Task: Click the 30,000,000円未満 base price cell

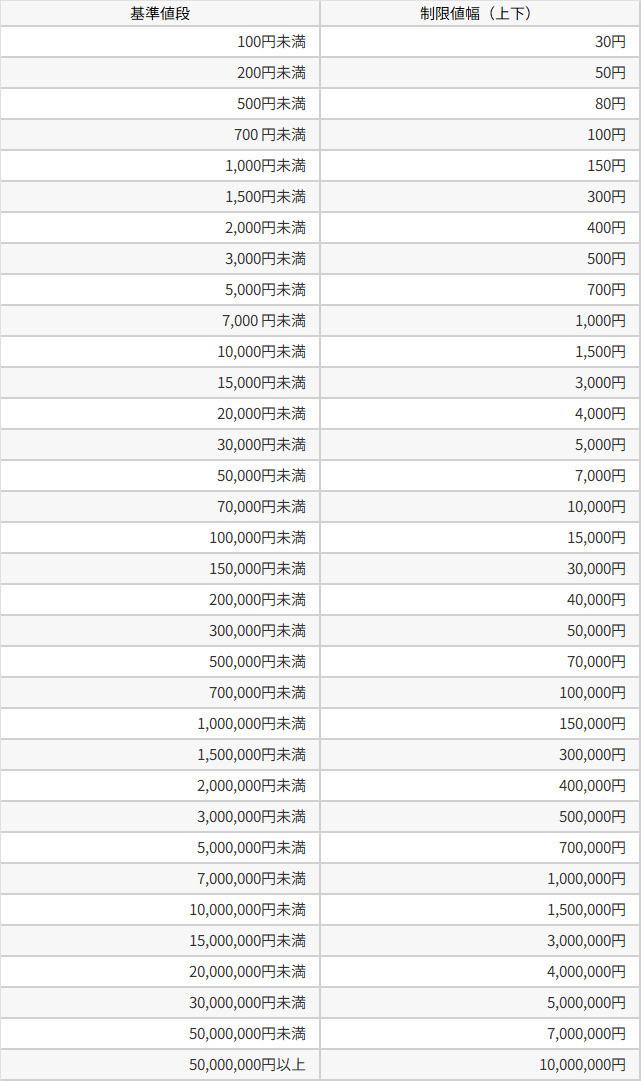Action: (x=247, y=1003)
